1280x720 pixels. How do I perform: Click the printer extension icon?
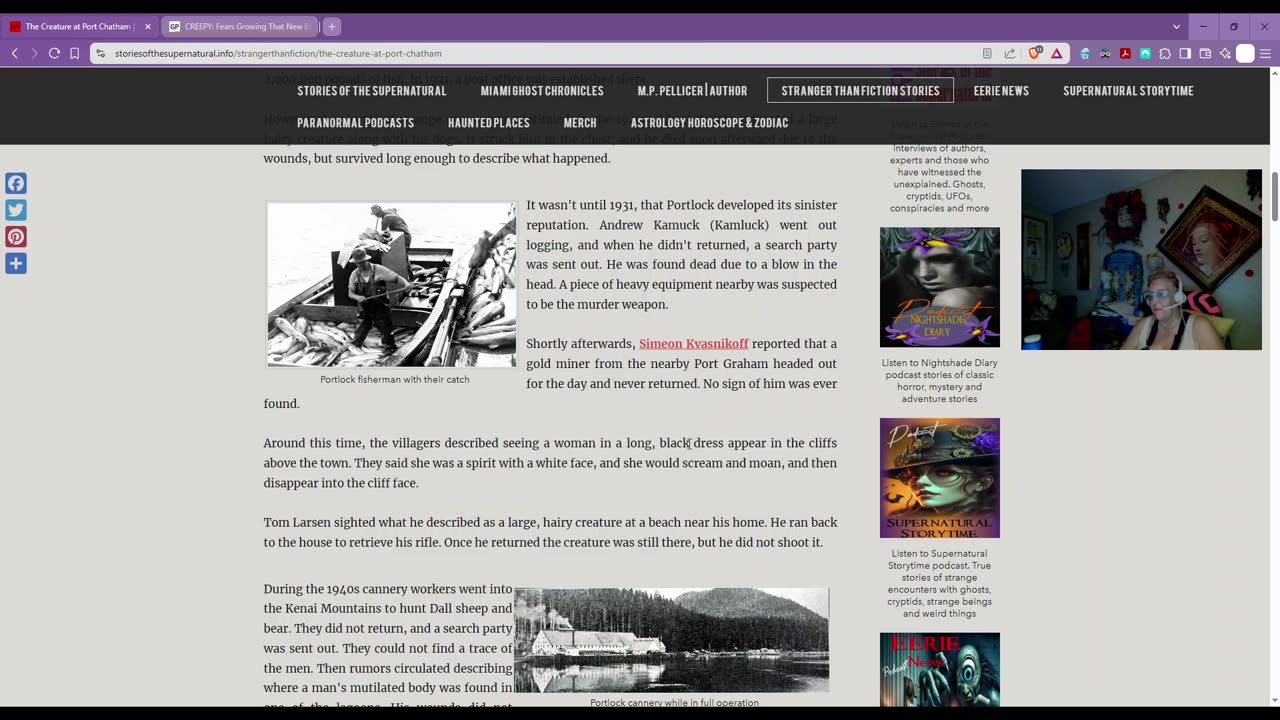pos(1085,53)
